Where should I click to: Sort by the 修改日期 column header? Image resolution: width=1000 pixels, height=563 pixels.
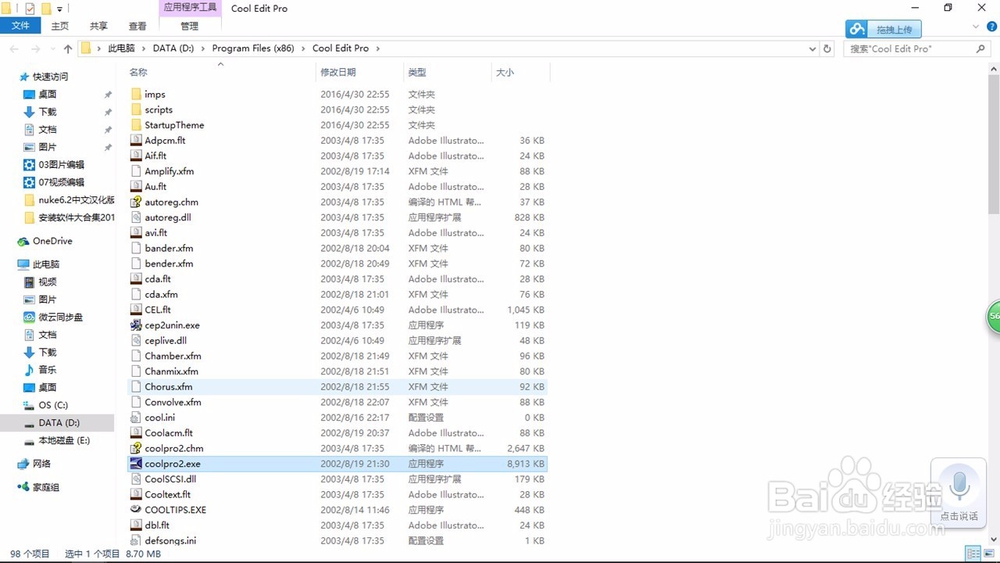pos(338,72)
